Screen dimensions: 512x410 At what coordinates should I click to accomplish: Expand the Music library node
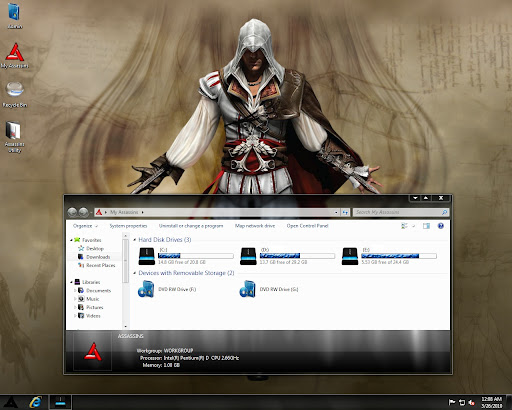(75, 299)
